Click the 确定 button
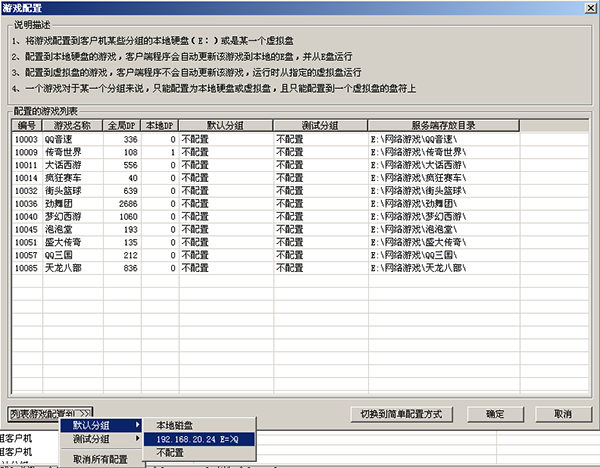Viewport: 600px width, 468px height. pyautogui.click(x=494, y=413)
